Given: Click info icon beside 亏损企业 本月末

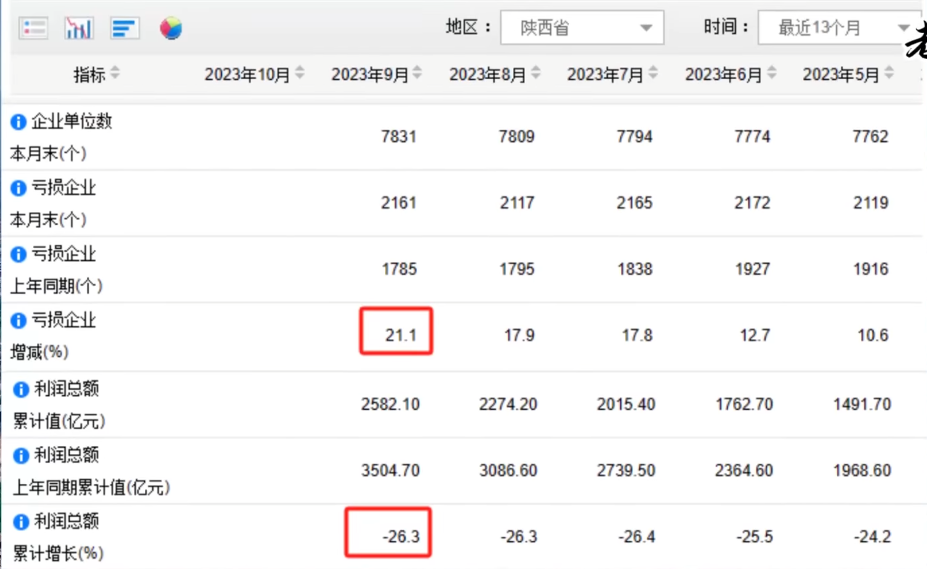Looking at the screenshot, I should [x=19, y=188].
